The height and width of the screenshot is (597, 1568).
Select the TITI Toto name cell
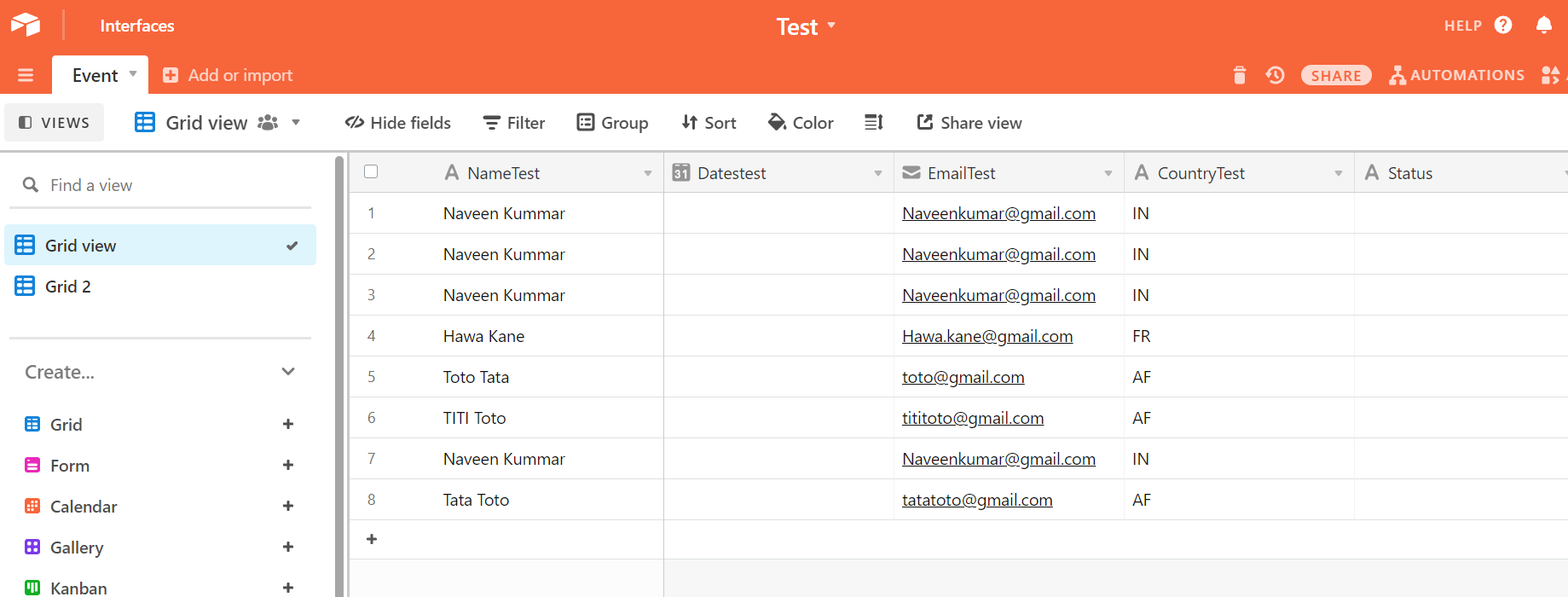click(x=506, y=418)
